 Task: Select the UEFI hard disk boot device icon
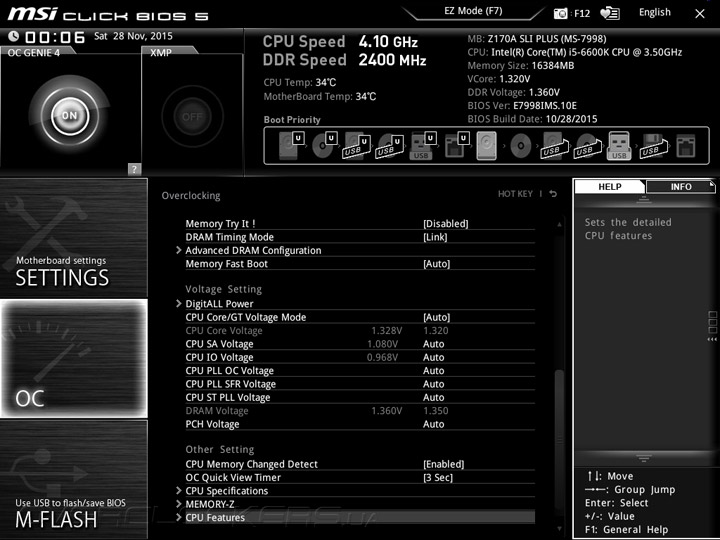point(291,146)
